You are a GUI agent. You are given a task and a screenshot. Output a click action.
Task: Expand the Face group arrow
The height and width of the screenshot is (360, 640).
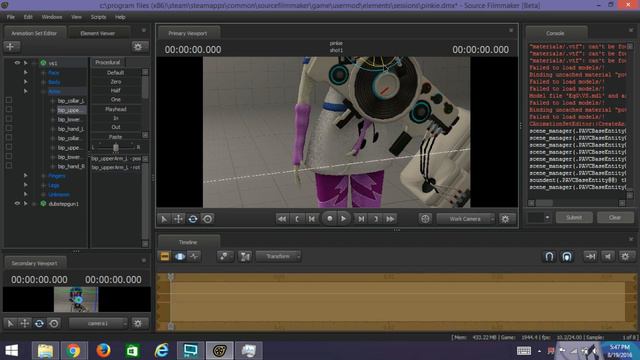tap(25, 72)
